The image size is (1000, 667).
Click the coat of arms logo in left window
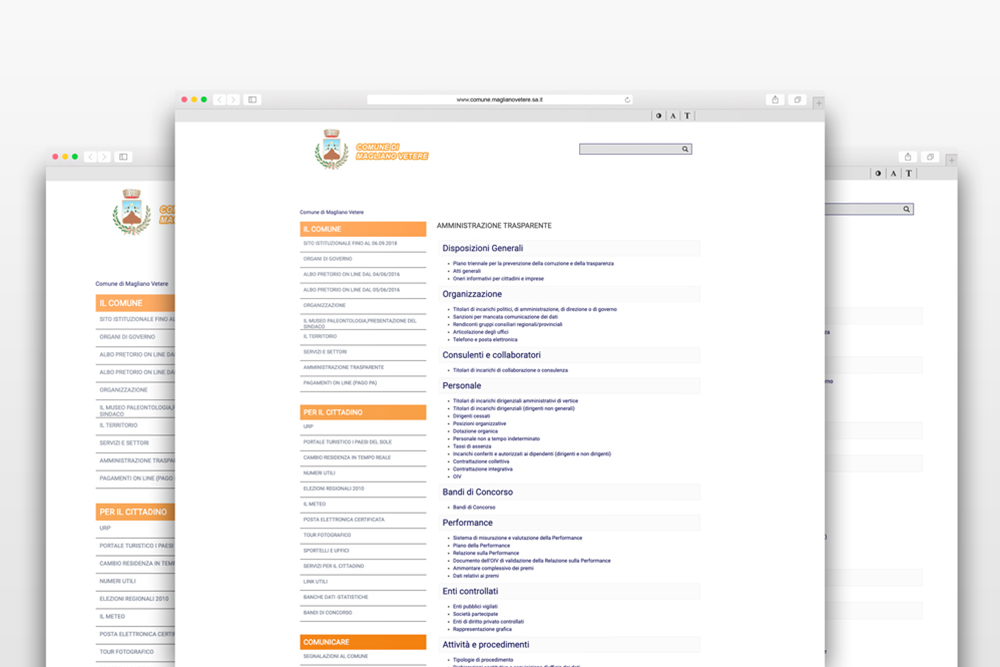click(x=132, y=212)
